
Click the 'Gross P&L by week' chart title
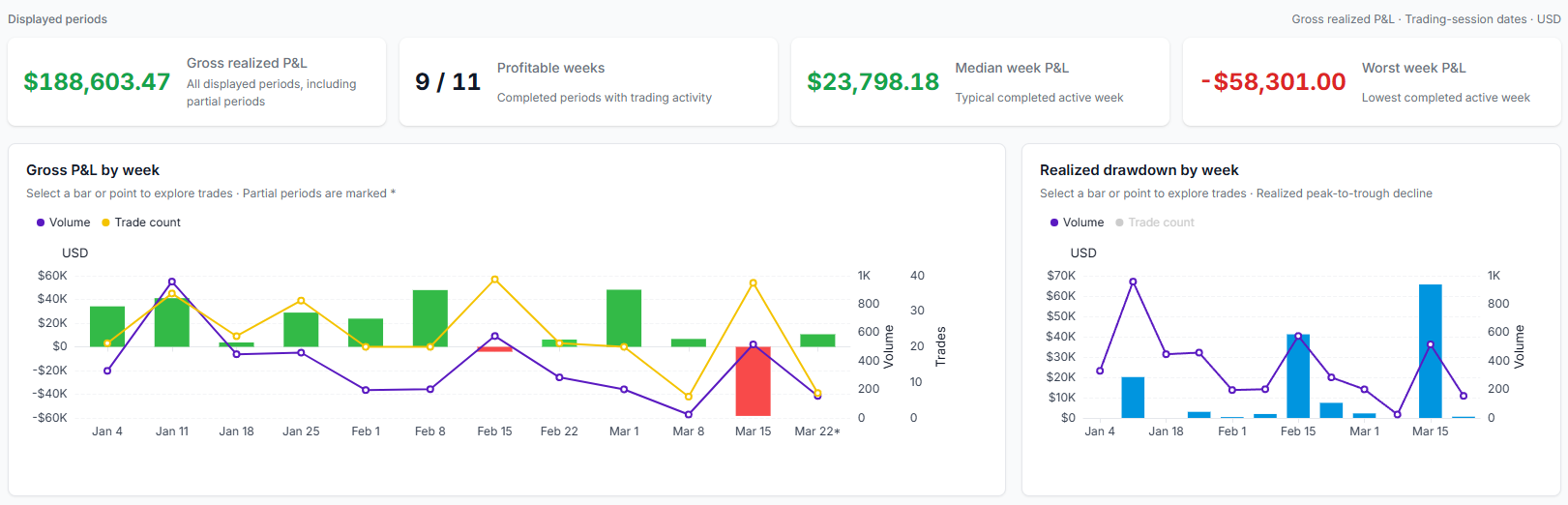93,170
